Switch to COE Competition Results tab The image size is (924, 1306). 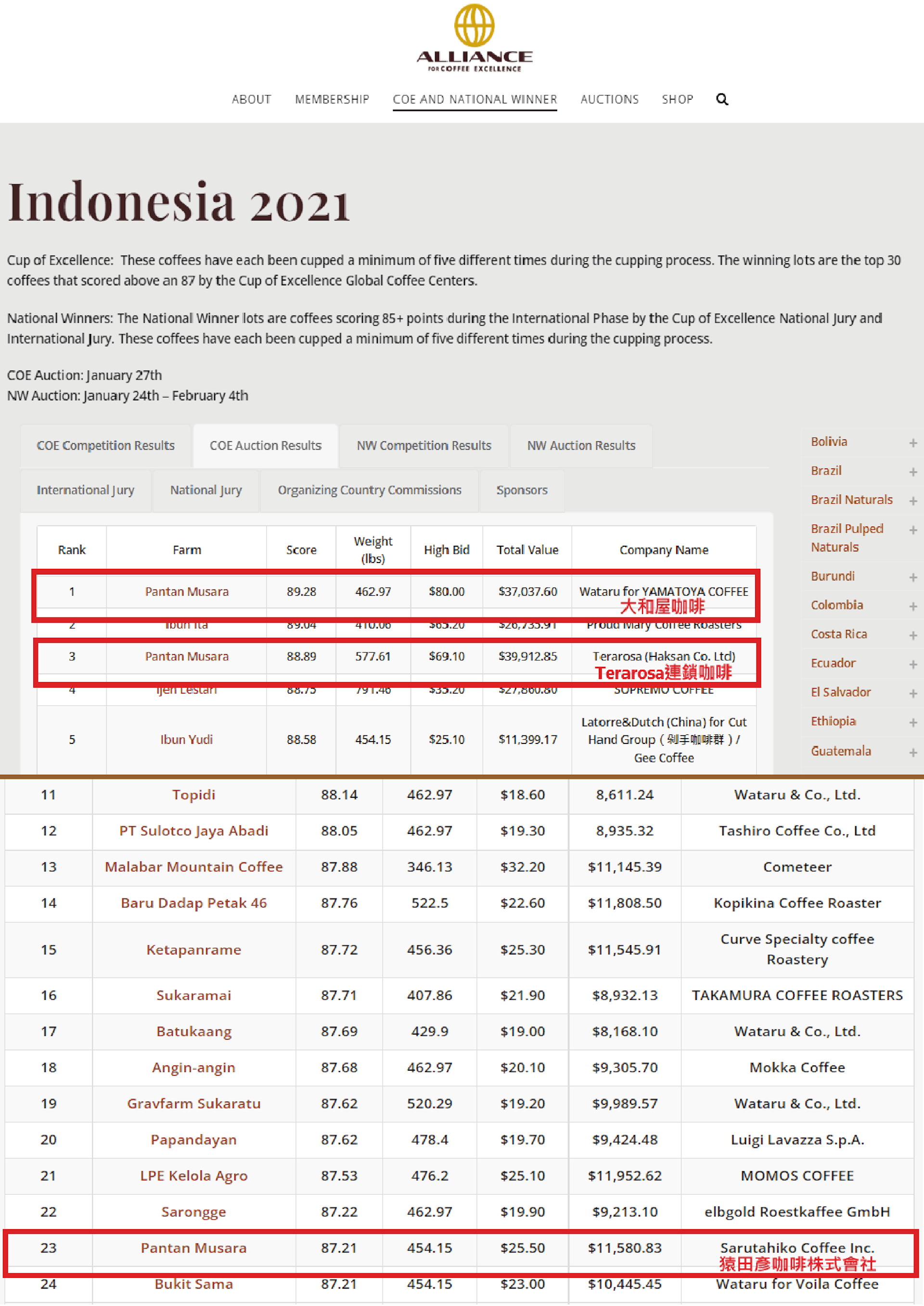point(105,446)
